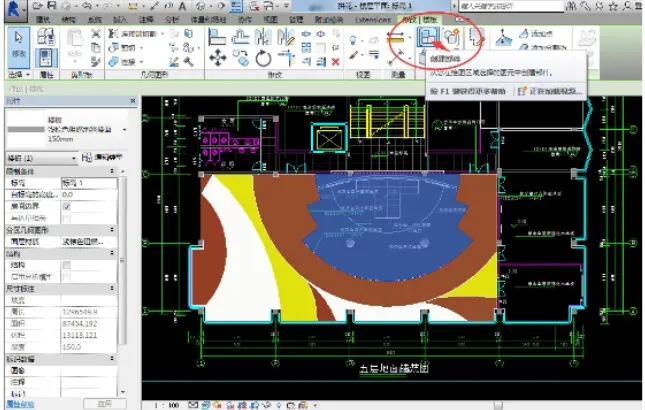Screen dimensions: 645x410
Task: Click the Properties panel vertical scrollbar
Action: click(x=122, y=260)
